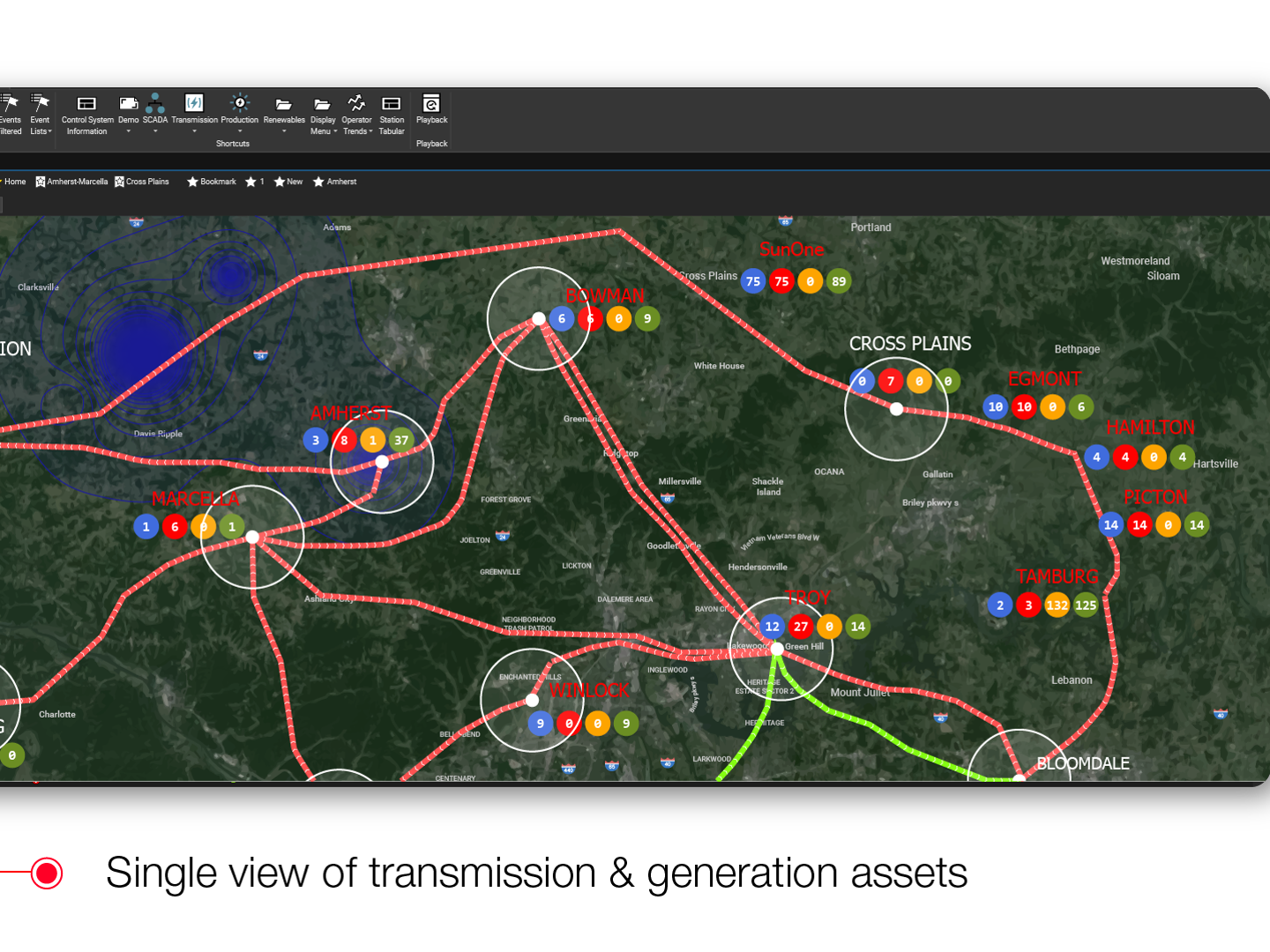Open the Events Filtered list

pos(11,115)
